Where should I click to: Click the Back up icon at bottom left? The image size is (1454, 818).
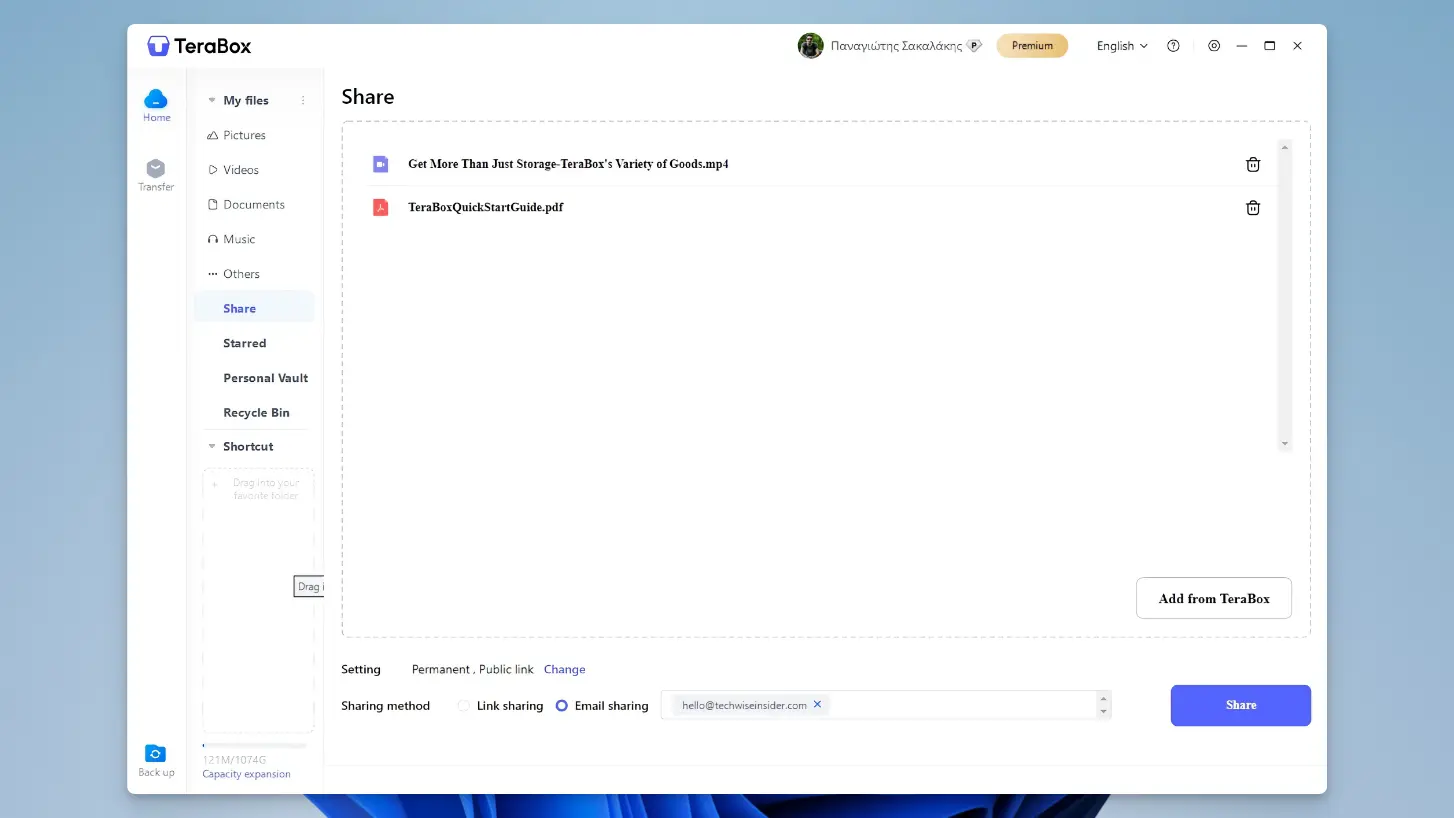point(156,753)
